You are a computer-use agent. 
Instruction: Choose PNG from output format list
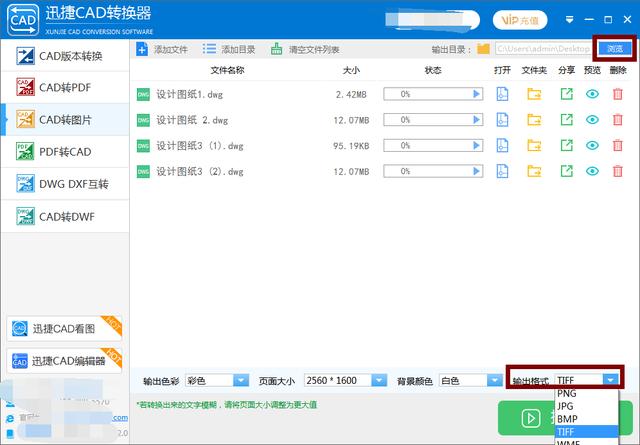[x=587, y=394]
